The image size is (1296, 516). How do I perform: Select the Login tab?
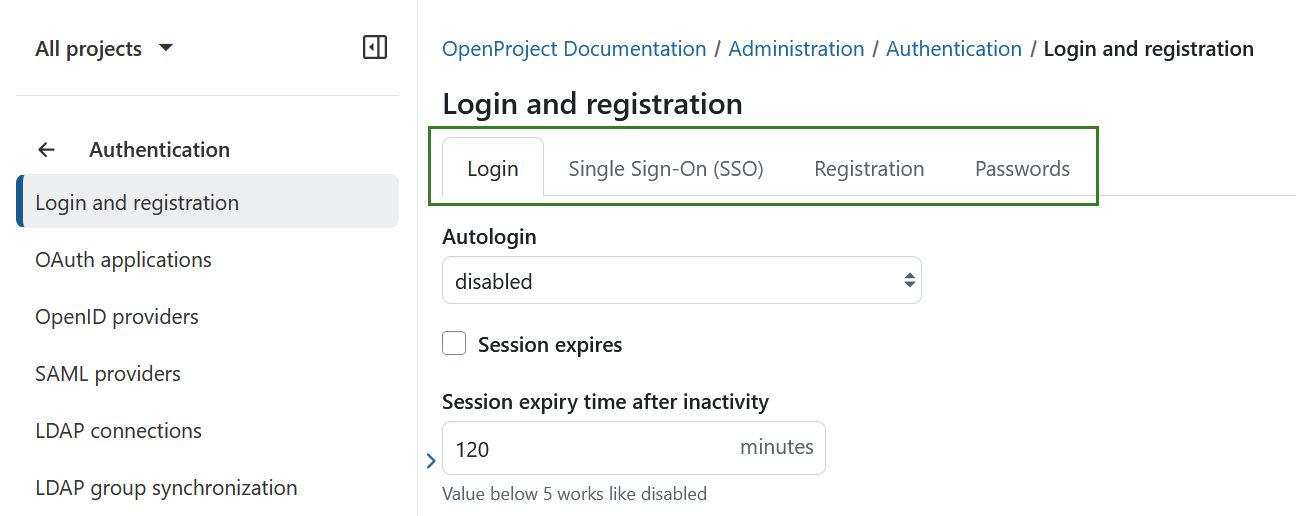[493, 169]
